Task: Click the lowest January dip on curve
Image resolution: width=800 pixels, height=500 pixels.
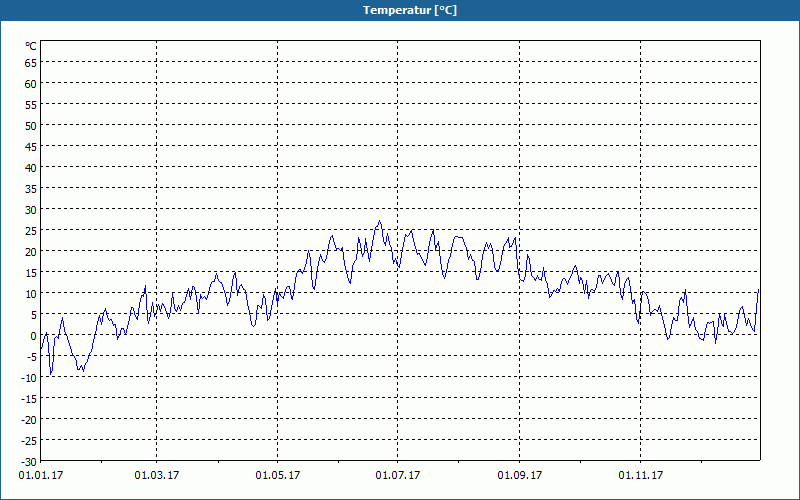Action: point(51,374)
